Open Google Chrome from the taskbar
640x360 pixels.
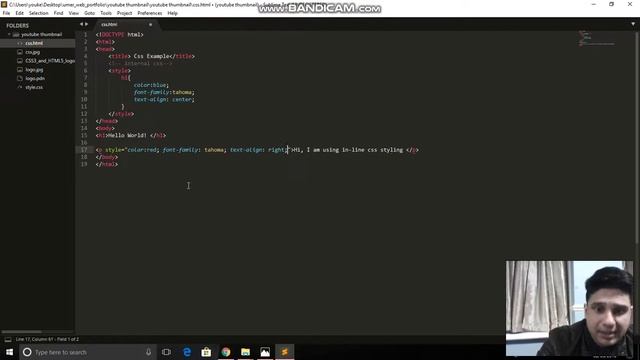[226, 352]
